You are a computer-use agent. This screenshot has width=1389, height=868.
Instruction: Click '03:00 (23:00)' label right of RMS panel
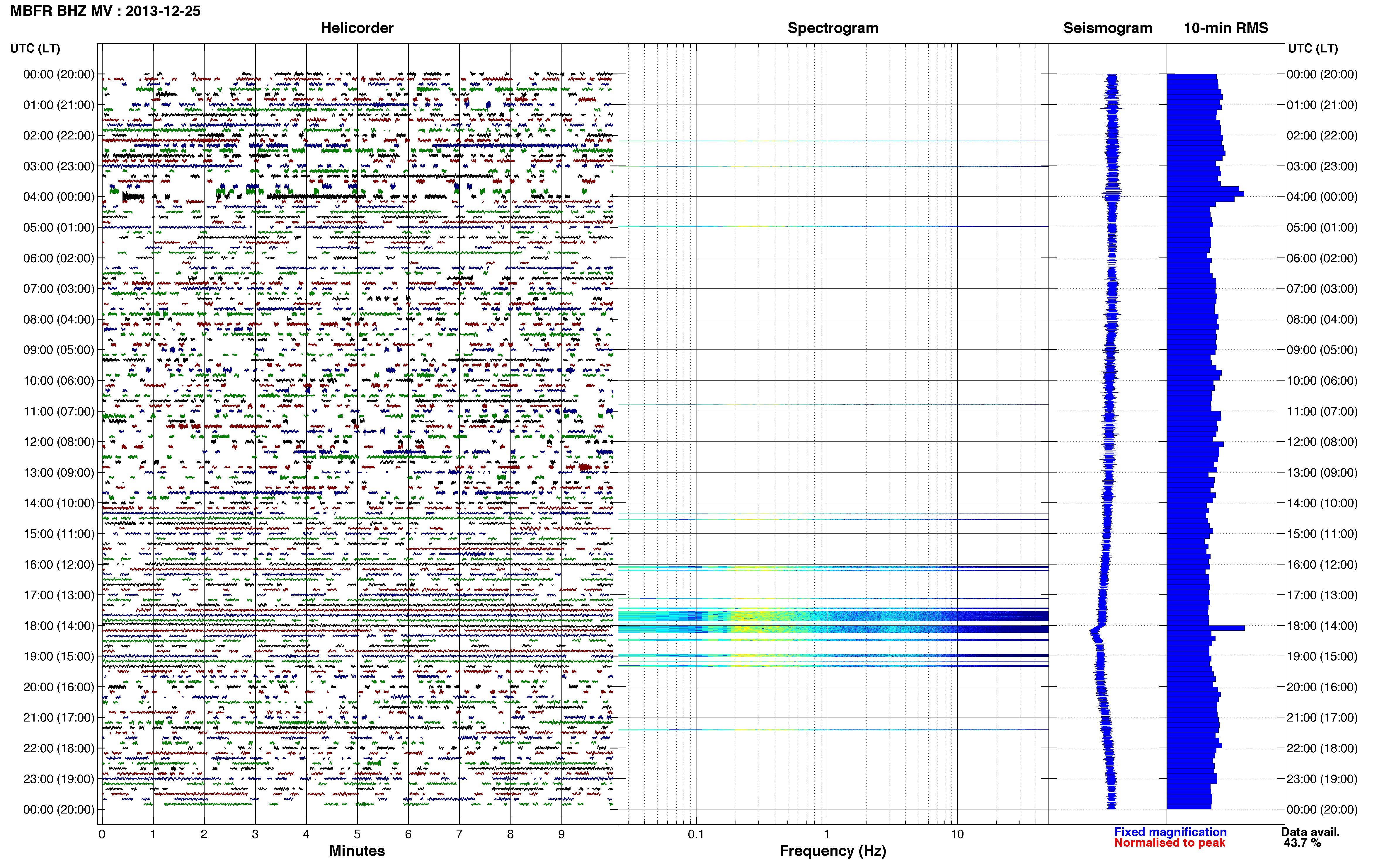(1322, 166)
